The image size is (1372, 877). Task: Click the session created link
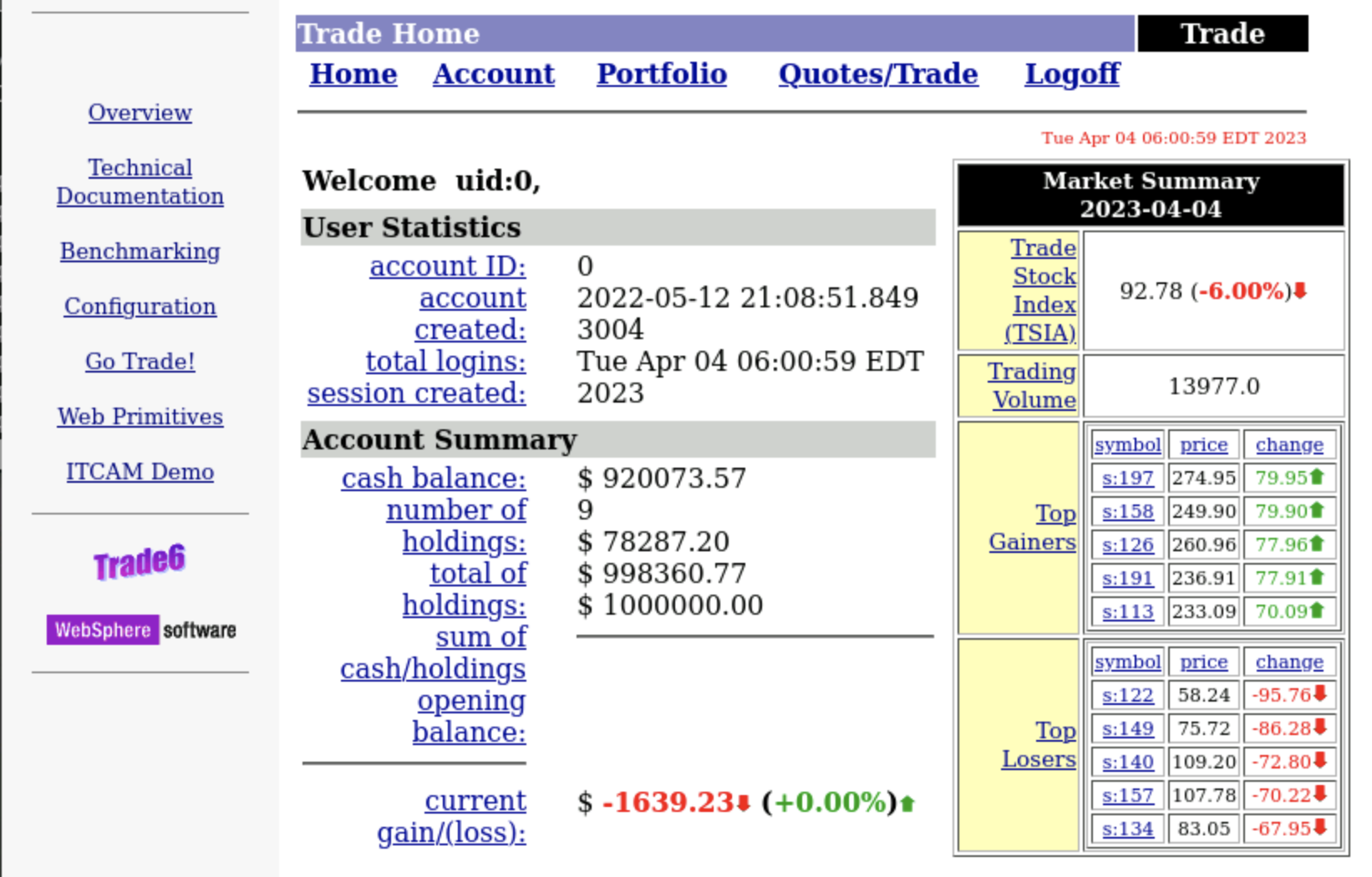tap(417, 393)
